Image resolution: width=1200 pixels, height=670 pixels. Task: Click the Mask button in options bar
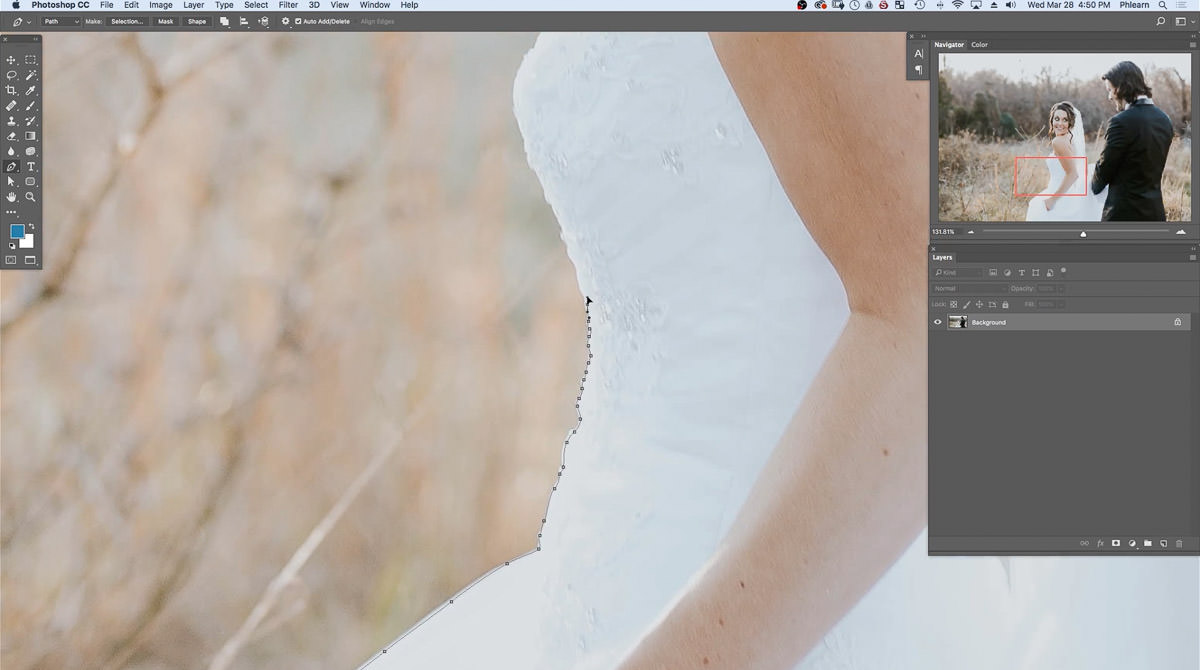(165, 21)
